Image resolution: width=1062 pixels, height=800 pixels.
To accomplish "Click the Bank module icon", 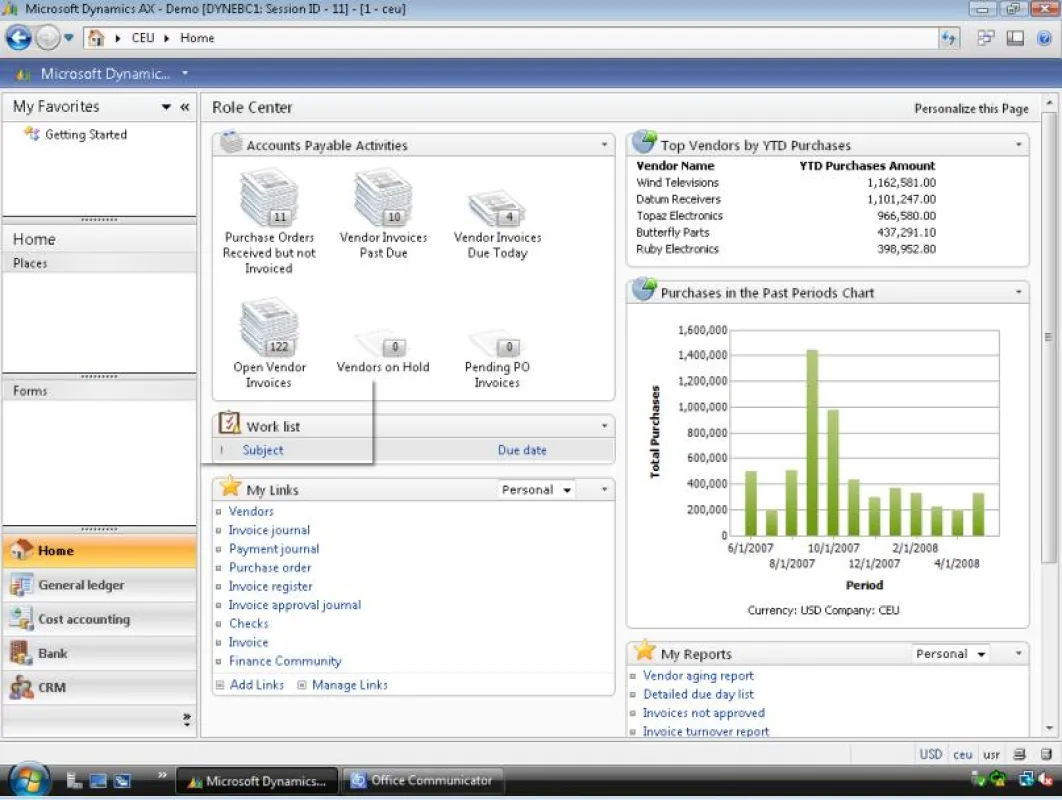I will [x=21, y=653].
